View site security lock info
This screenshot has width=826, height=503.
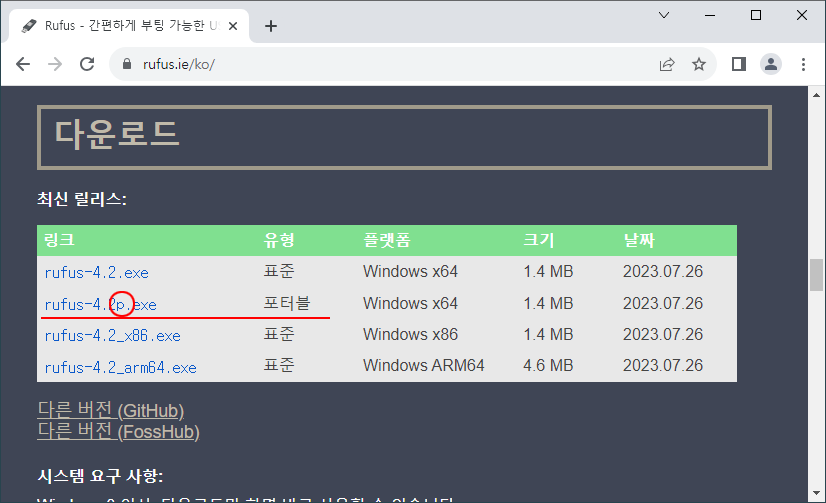[126, 64]
